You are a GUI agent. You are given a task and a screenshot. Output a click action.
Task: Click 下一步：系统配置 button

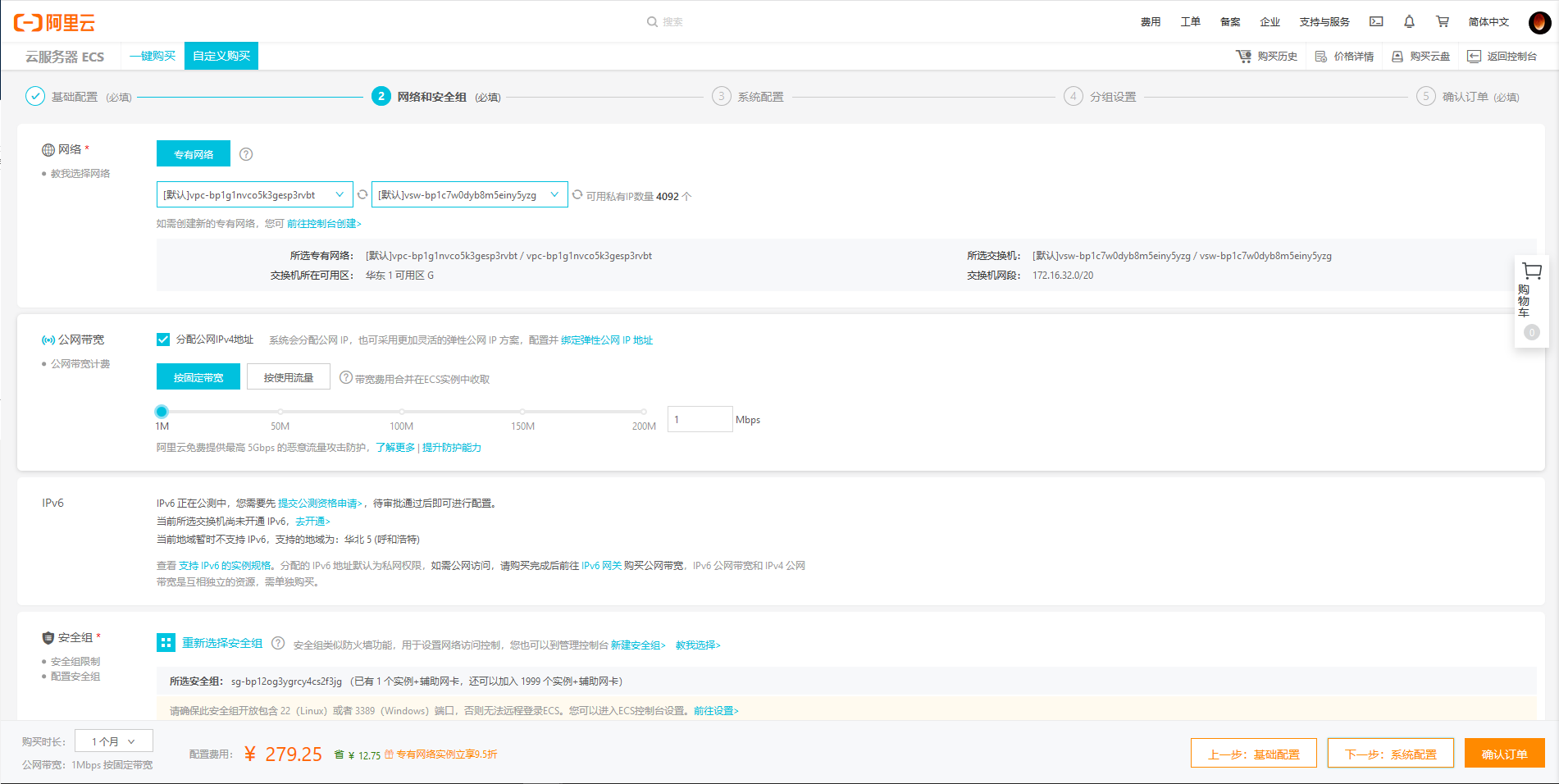click(1391, 754)
